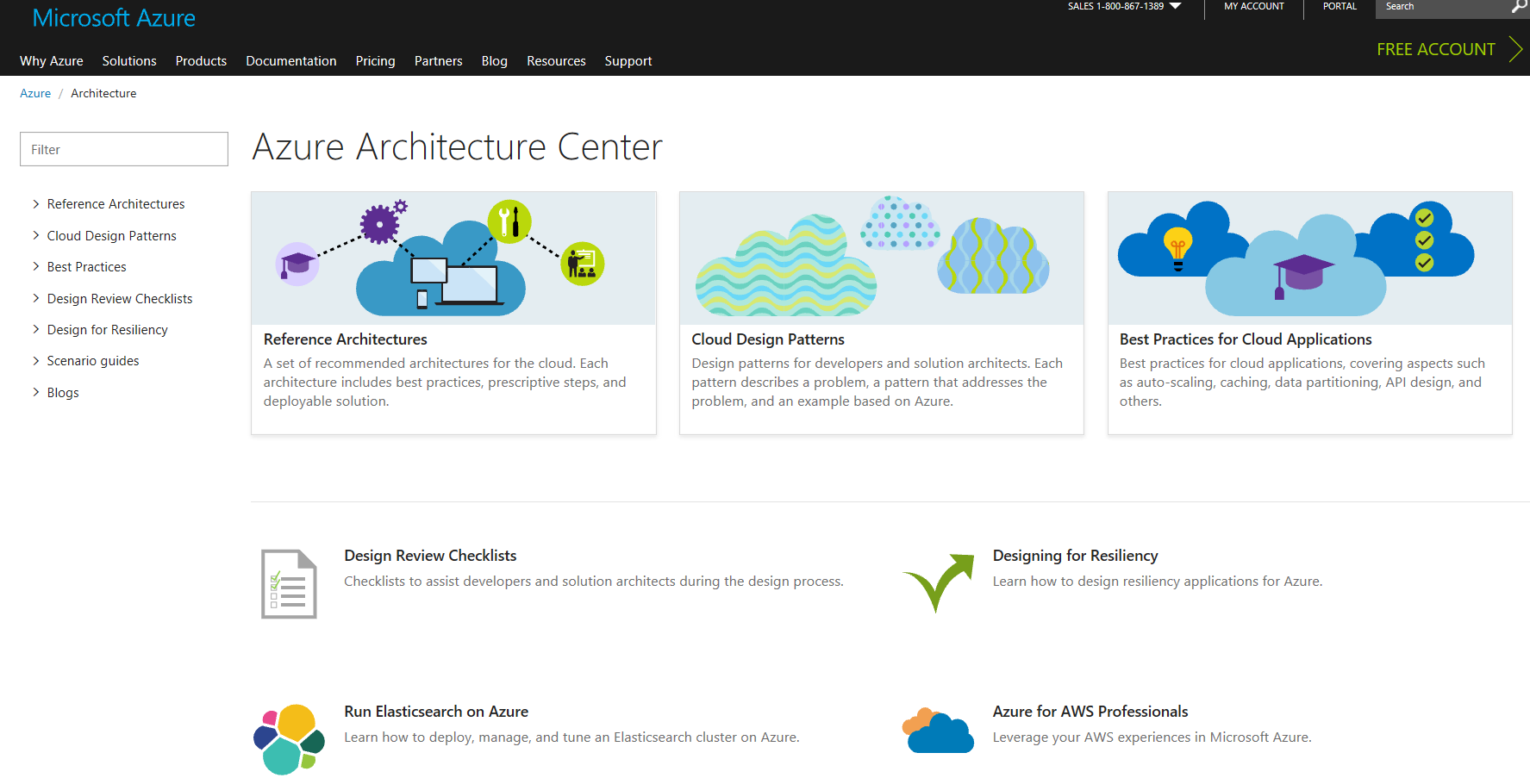This screenshot has width=1530, height=784.
Task: Click the green arrow icon for Designing for Resiliency
Action: click(x=938, y=583)
